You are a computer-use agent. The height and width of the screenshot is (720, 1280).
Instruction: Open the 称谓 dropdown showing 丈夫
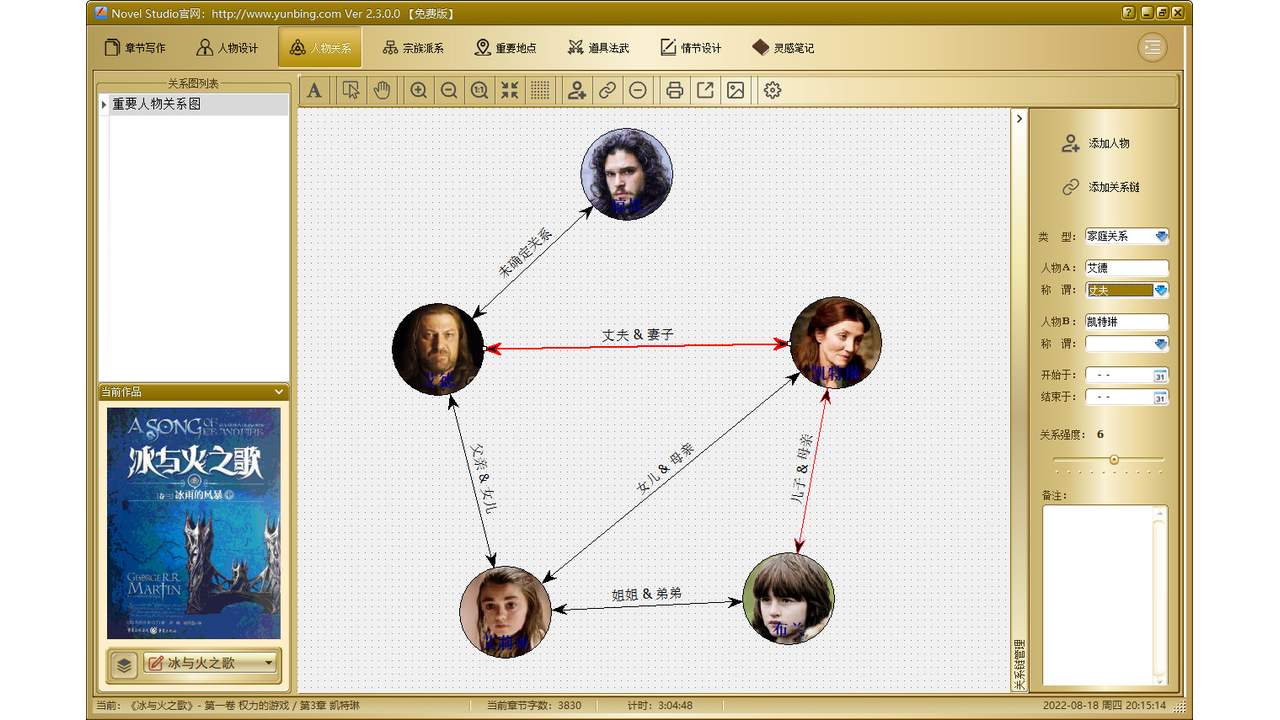pyautogui.click(x=1159, y=289)
